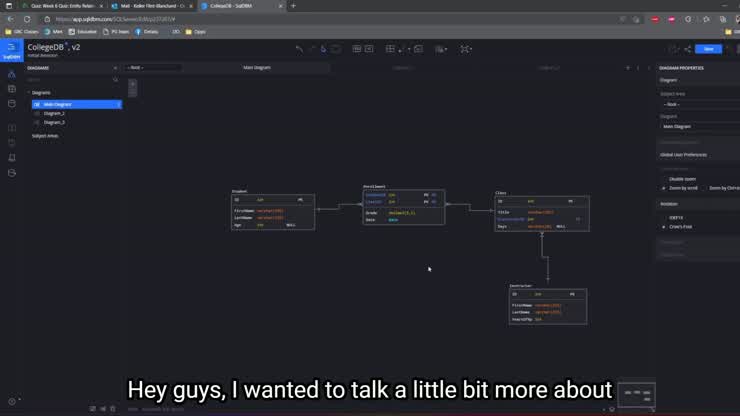Open the Diagram dropdown showing Main Diagram
The height and width of the screenshot is (416, 740).
(698, 127)
